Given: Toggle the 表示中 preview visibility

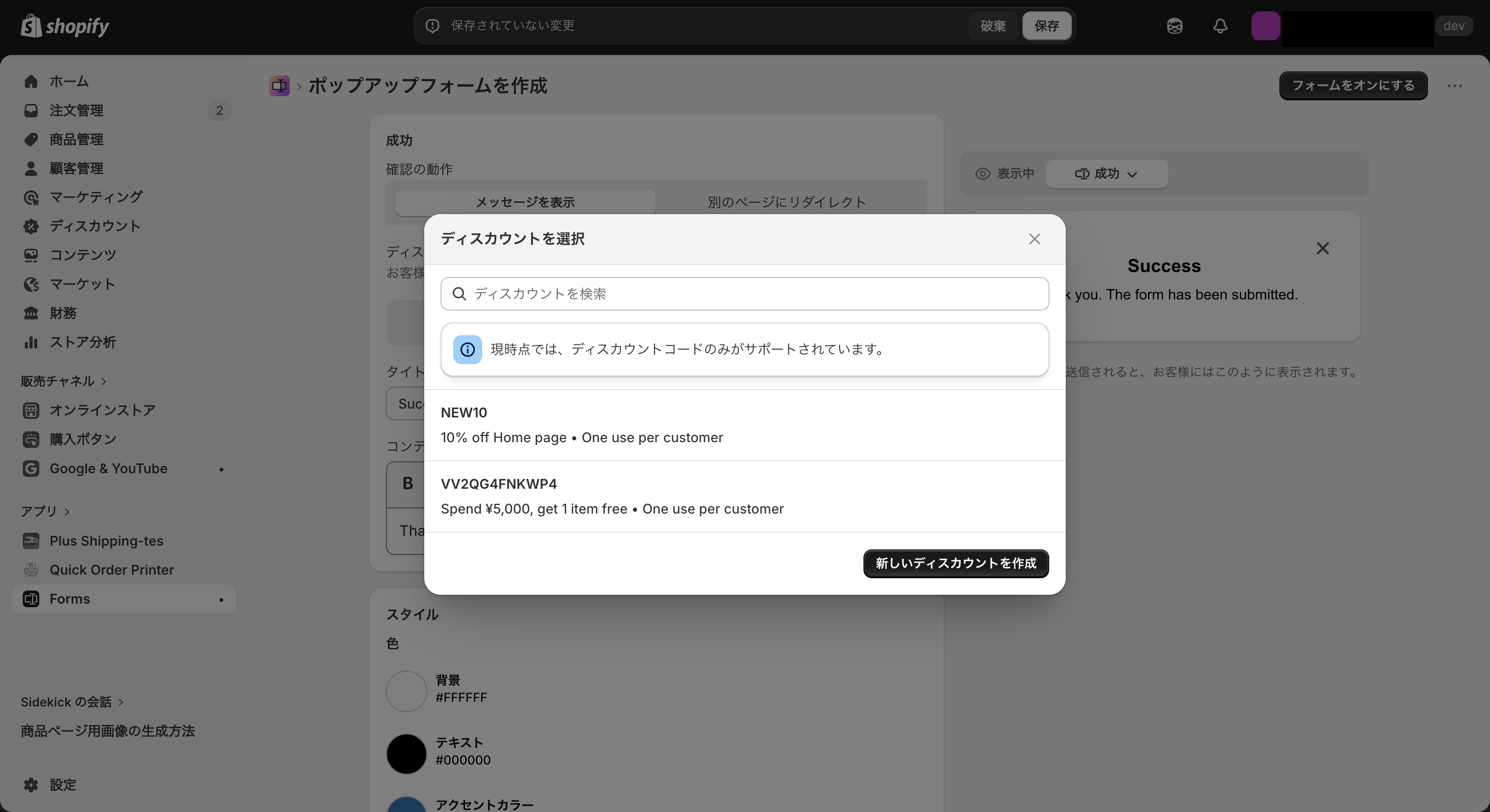Looking at the screenshot, I should (1005, 174).
